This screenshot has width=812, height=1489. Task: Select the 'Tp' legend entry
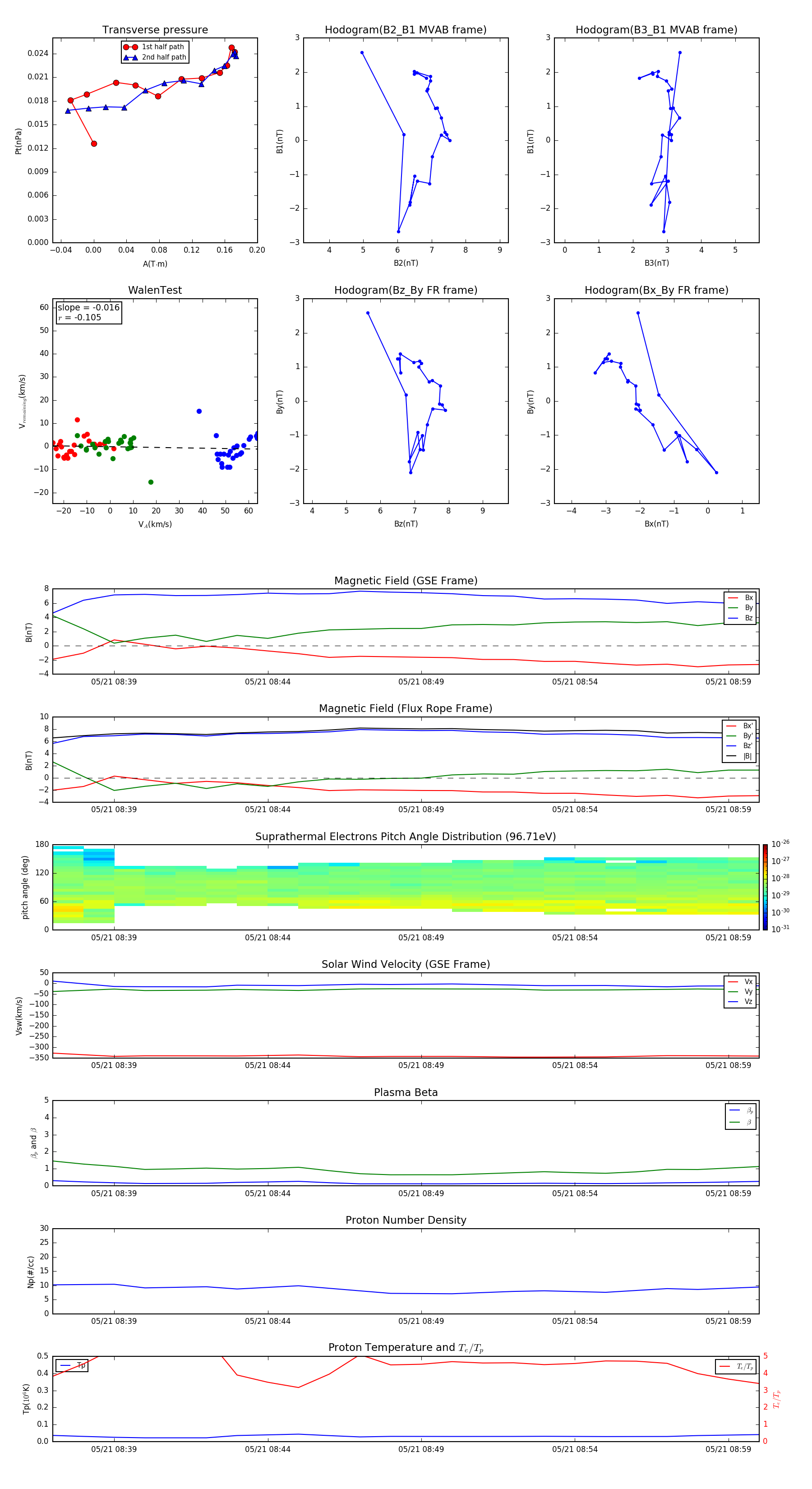(72, 1365)
